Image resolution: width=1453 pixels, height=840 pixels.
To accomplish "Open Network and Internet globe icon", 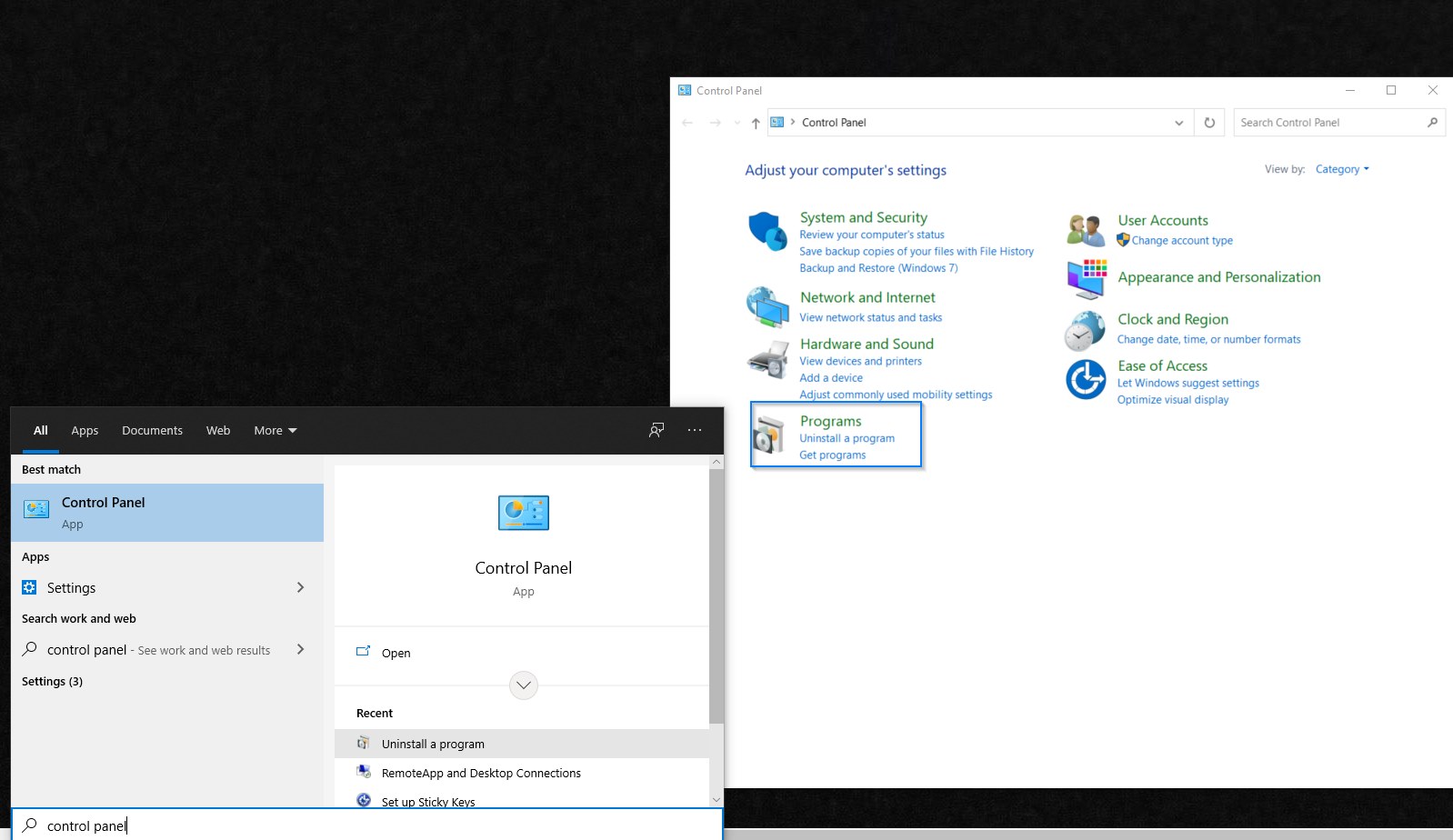I will [x=767, y=307].
